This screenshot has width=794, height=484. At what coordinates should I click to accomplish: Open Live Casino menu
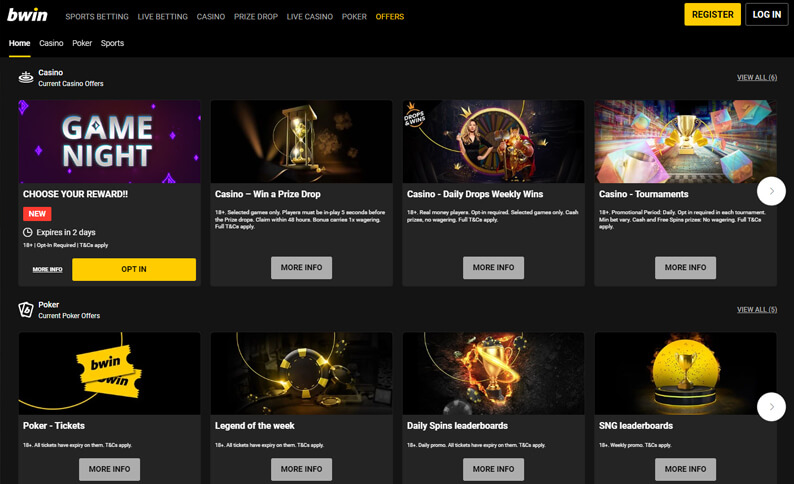click(x=310, y=17)
